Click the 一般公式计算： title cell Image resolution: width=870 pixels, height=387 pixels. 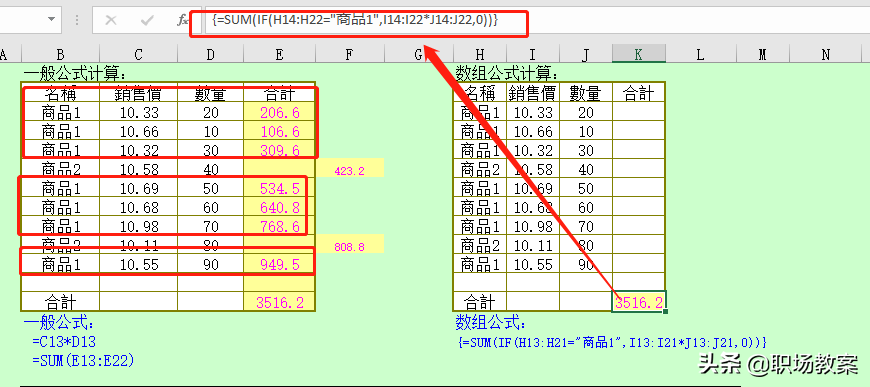(x=75, y=73)
